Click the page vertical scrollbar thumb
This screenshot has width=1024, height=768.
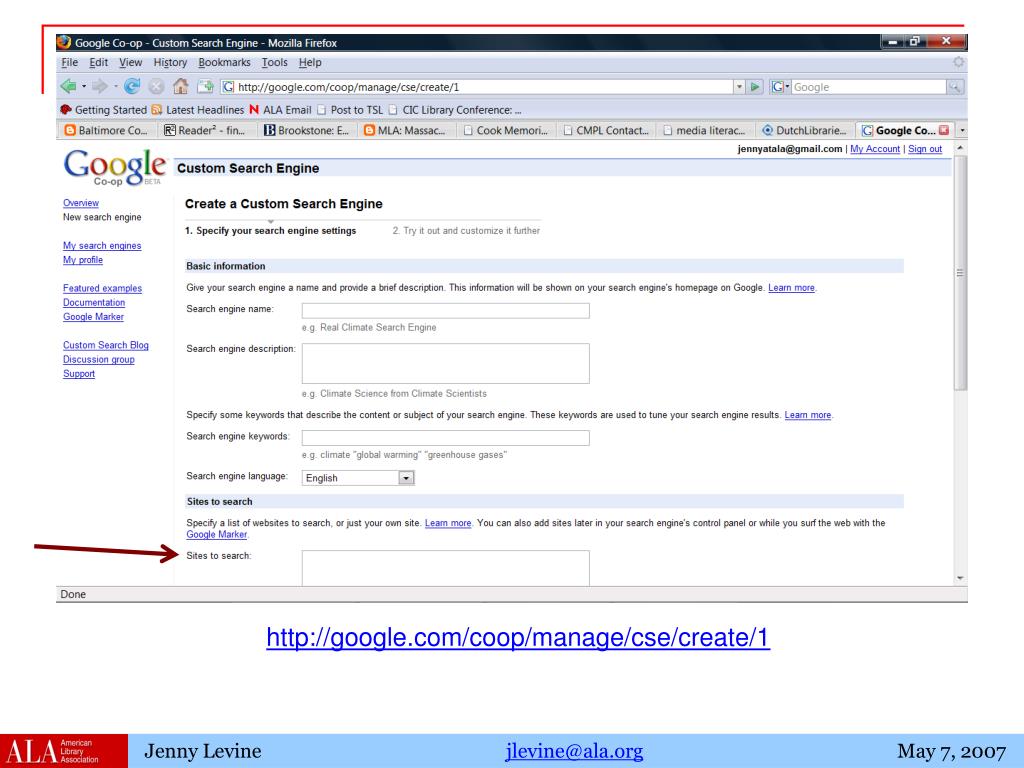click(x=959, y=273)
